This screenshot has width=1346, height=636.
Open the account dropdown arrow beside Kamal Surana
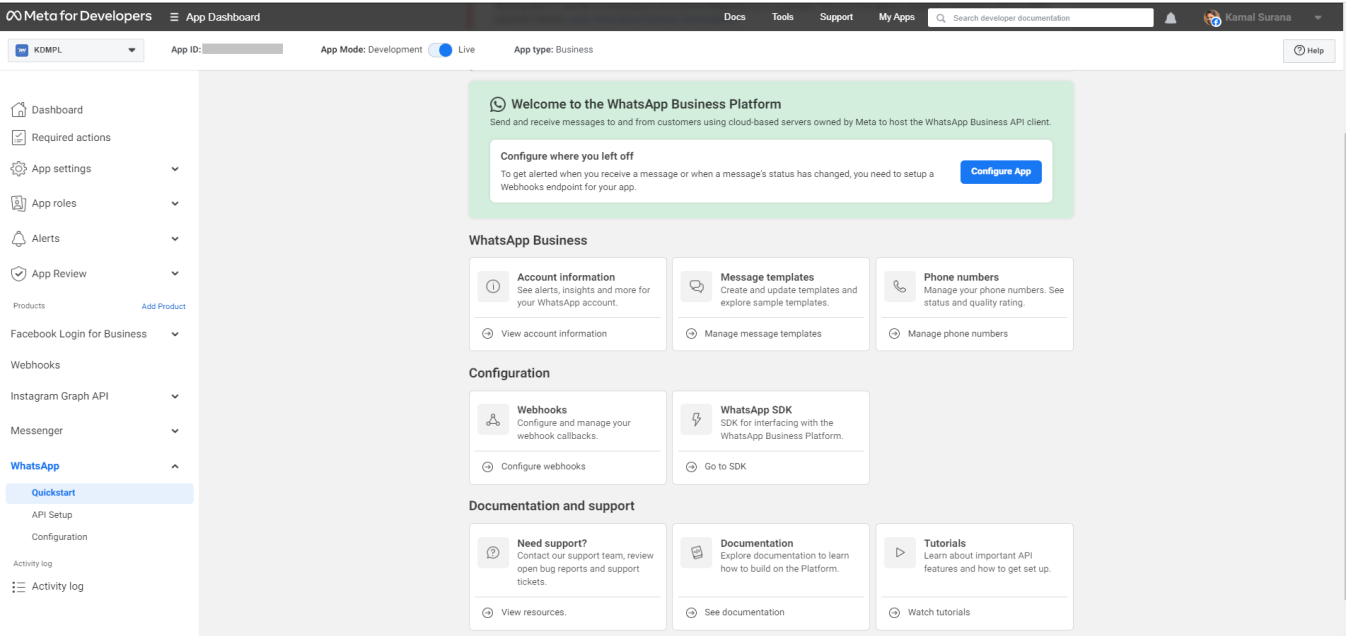pyautogui.click(x=1317, y=18)
